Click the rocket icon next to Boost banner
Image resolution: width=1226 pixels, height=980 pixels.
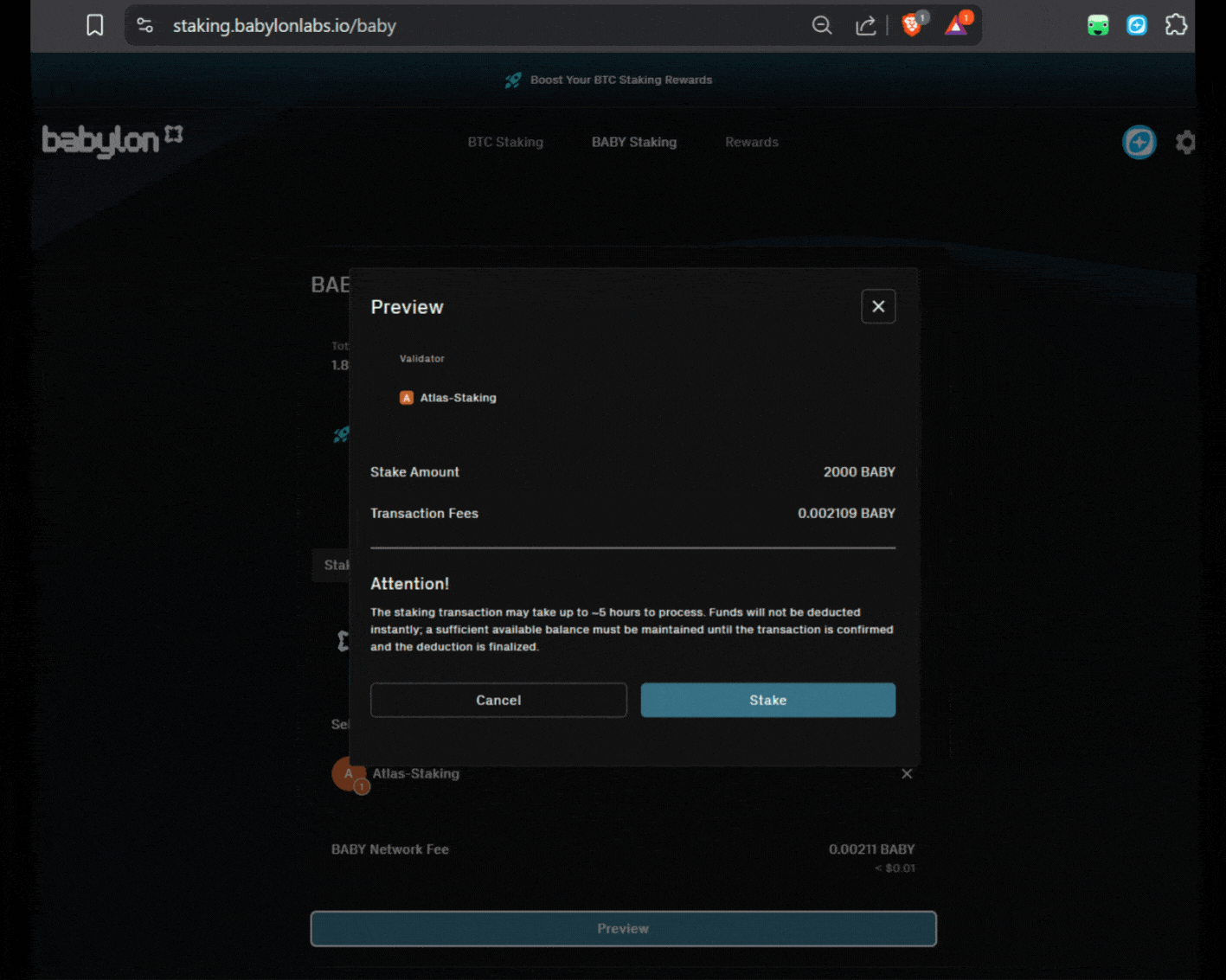click(x=512, y=80)
